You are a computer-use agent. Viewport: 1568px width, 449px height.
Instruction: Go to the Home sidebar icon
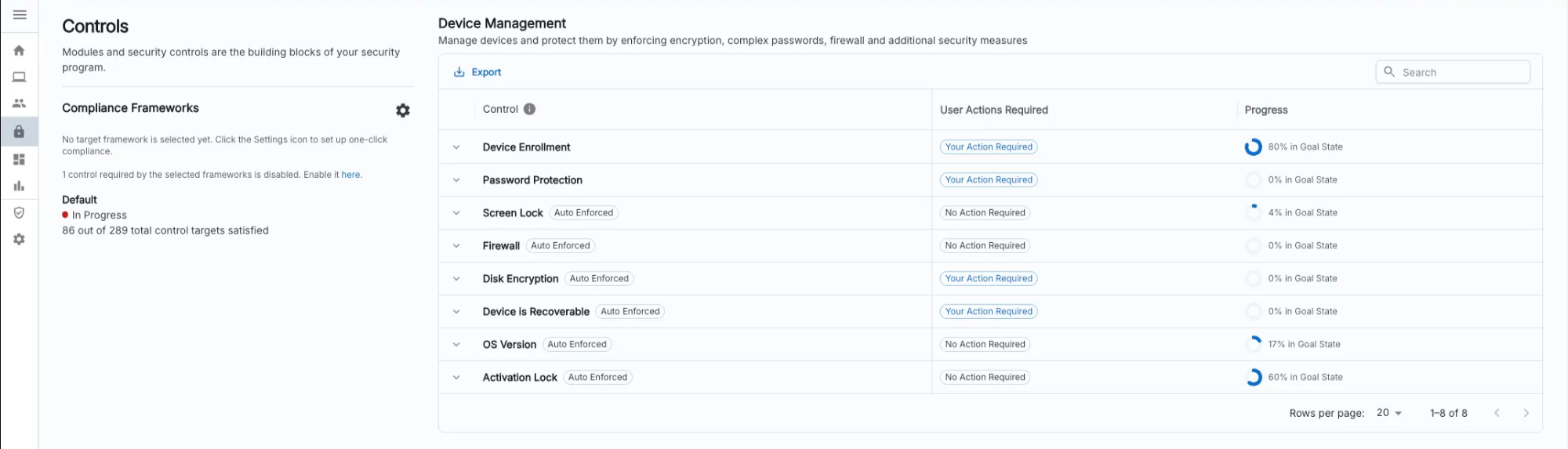(x=20, y=50)
